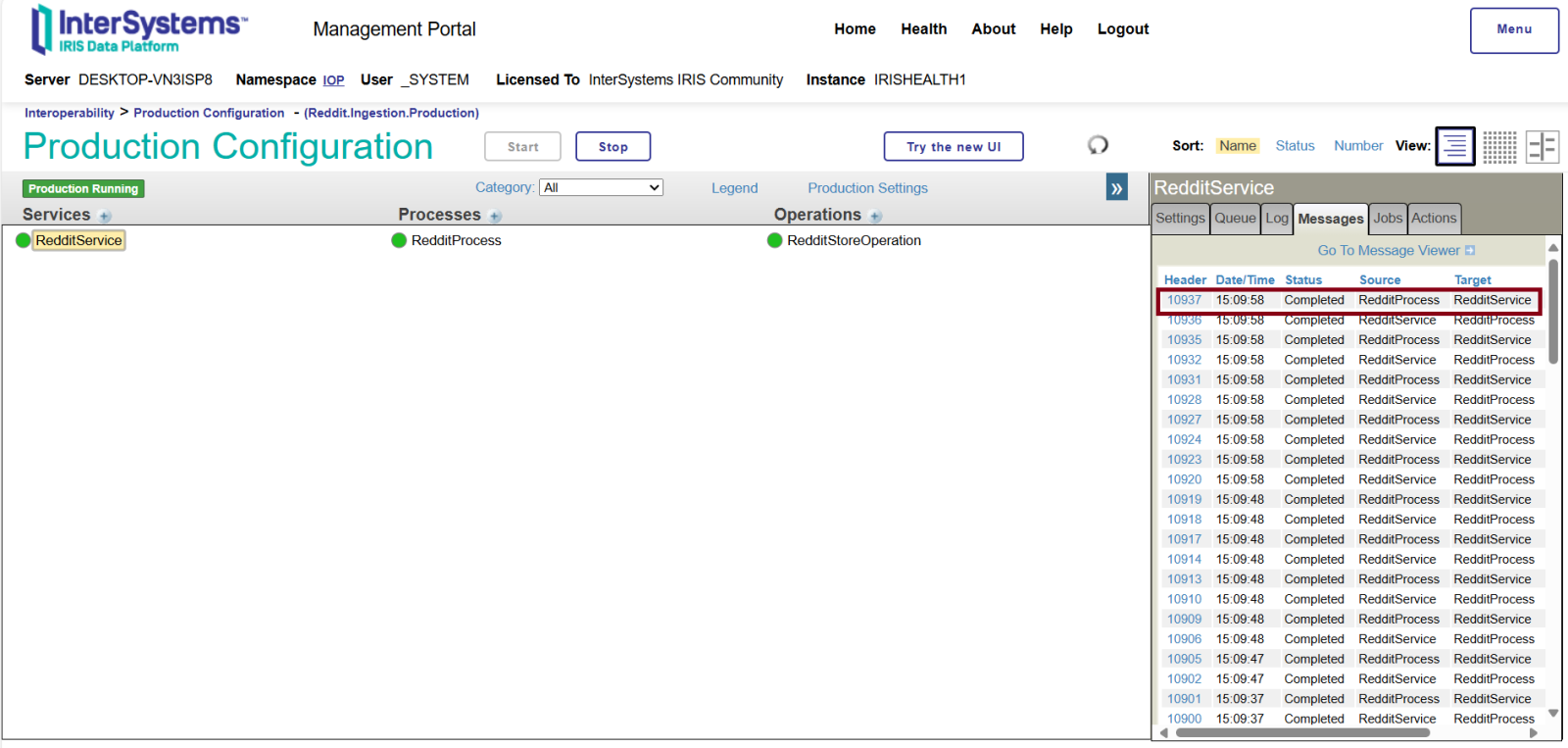The width and height of the screenshot is (1568, 748).
Task: Go To Message Viewer link
Action: click(x=1396, y=251)
